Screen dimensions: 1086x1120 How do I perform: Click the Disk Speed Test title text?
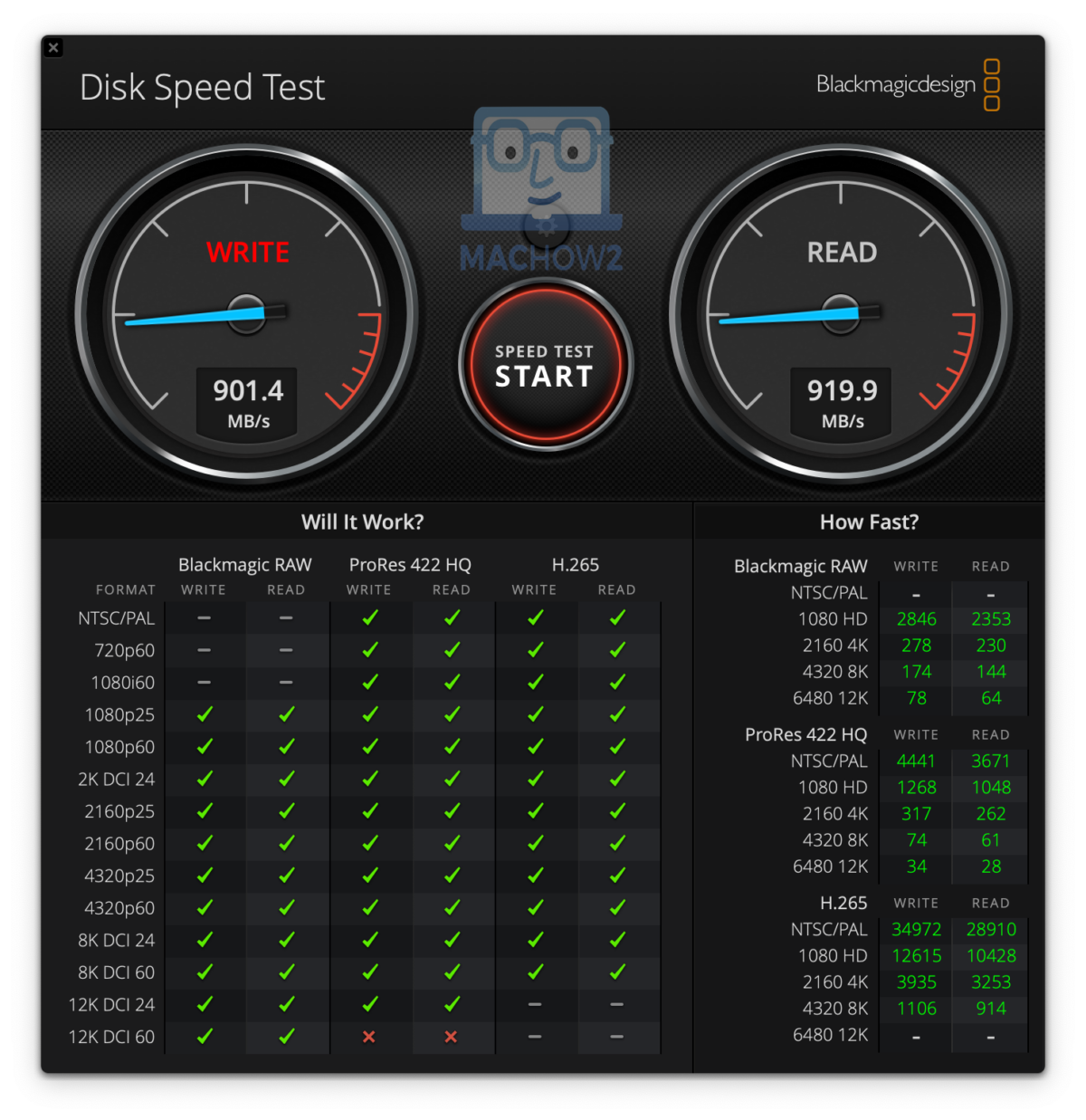tap(202, 88)
